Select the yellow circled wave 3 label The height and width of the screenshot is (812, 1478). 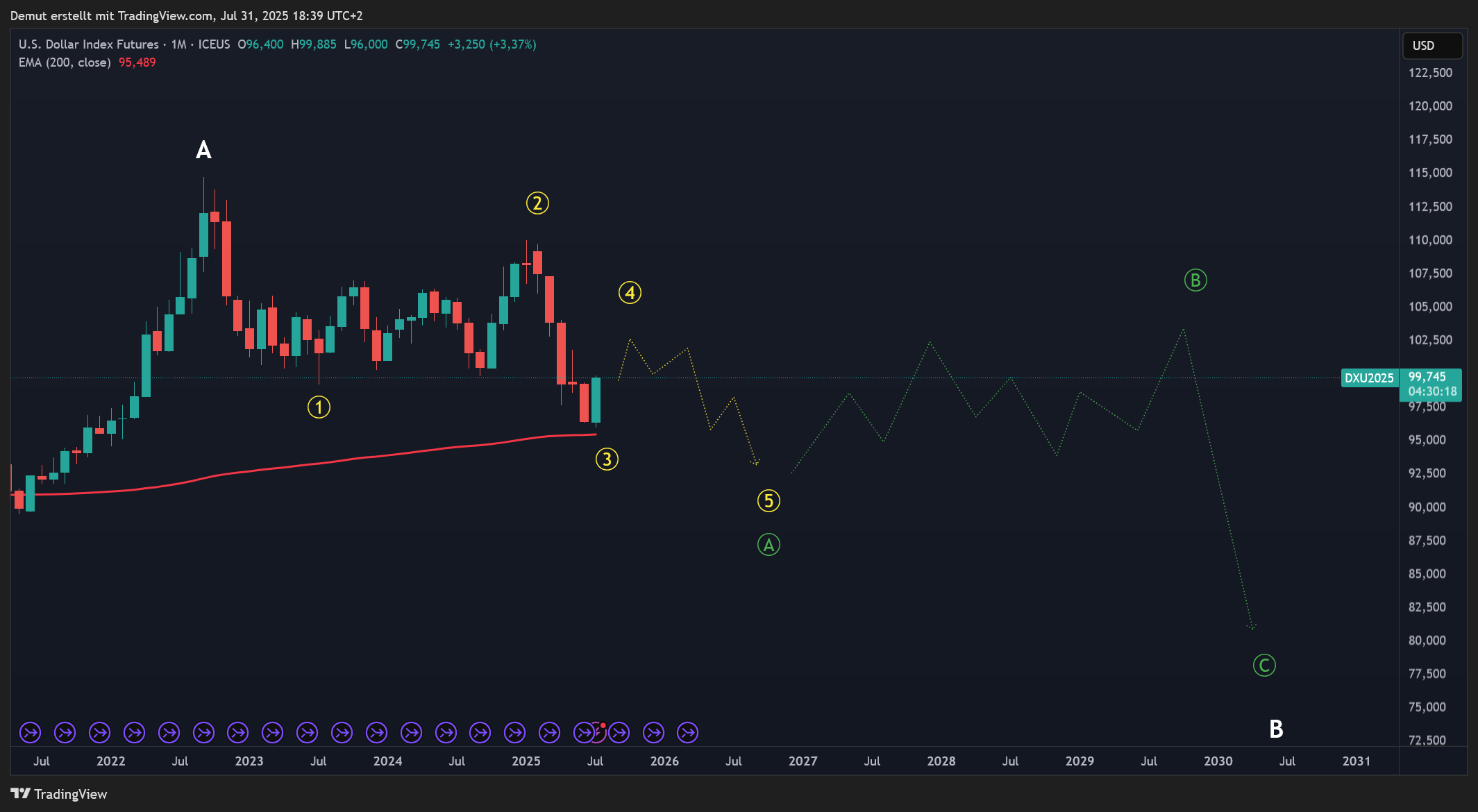[x=607, y=459]
